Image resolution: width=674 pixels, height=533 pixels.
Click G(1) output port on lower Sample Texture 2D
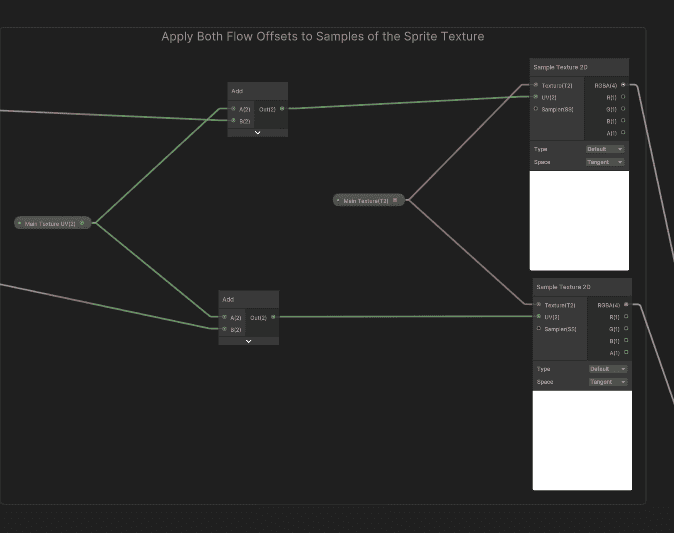tap(626, 328)
